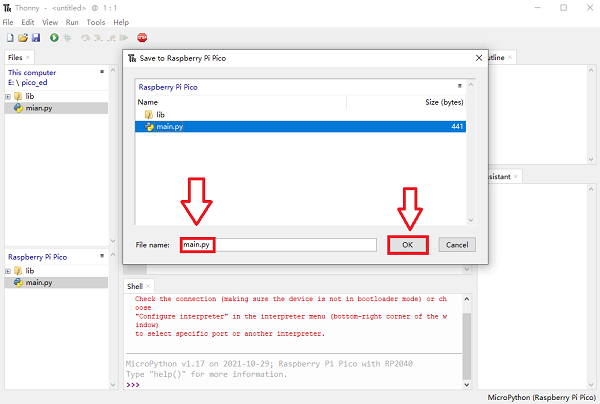600x404 pixels.
Task: Open Raspberry Pi Pico panel options menu
Action: [102, 256]
